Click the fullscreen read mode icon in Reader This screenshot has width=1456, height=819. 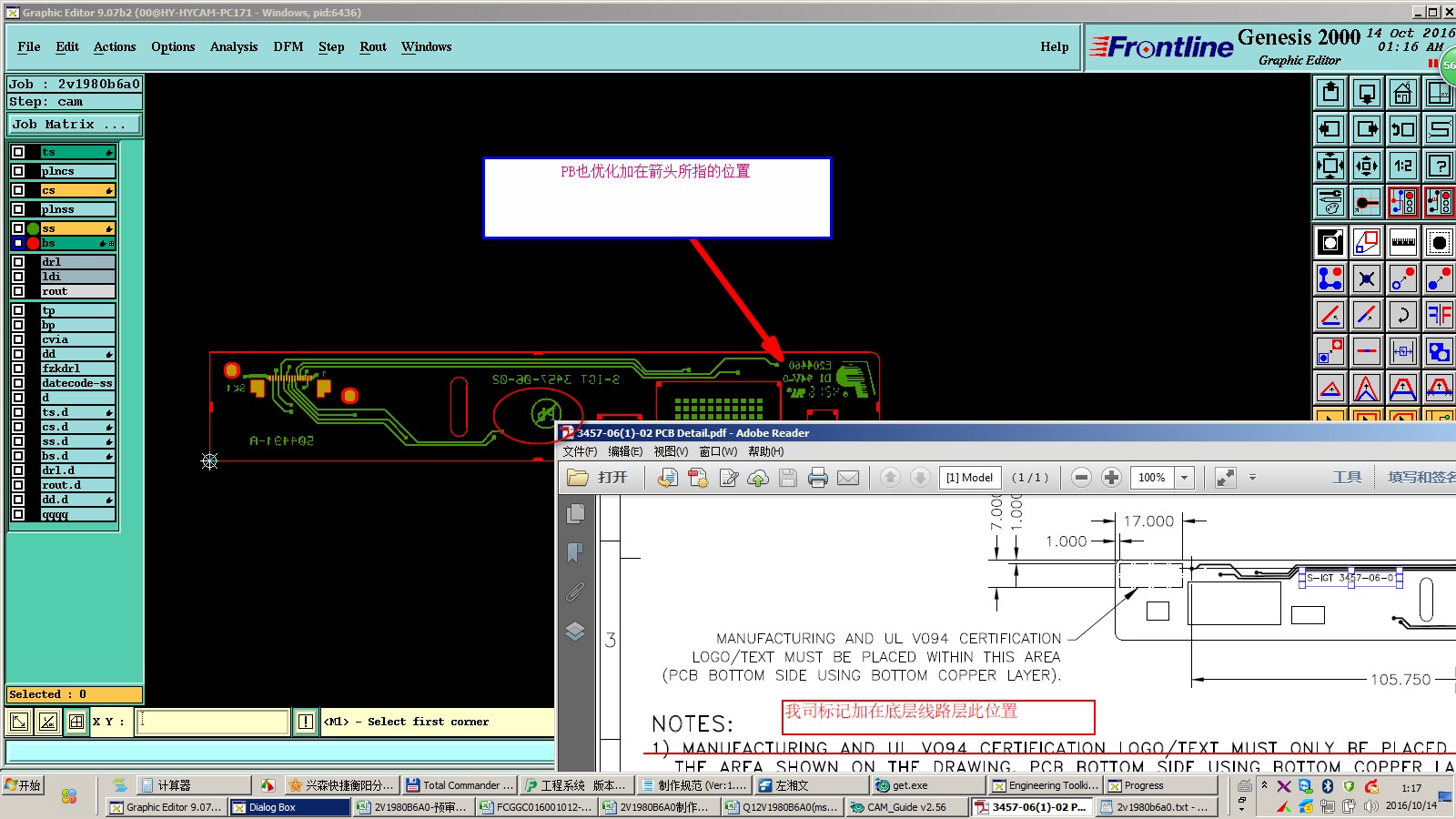1226,478
